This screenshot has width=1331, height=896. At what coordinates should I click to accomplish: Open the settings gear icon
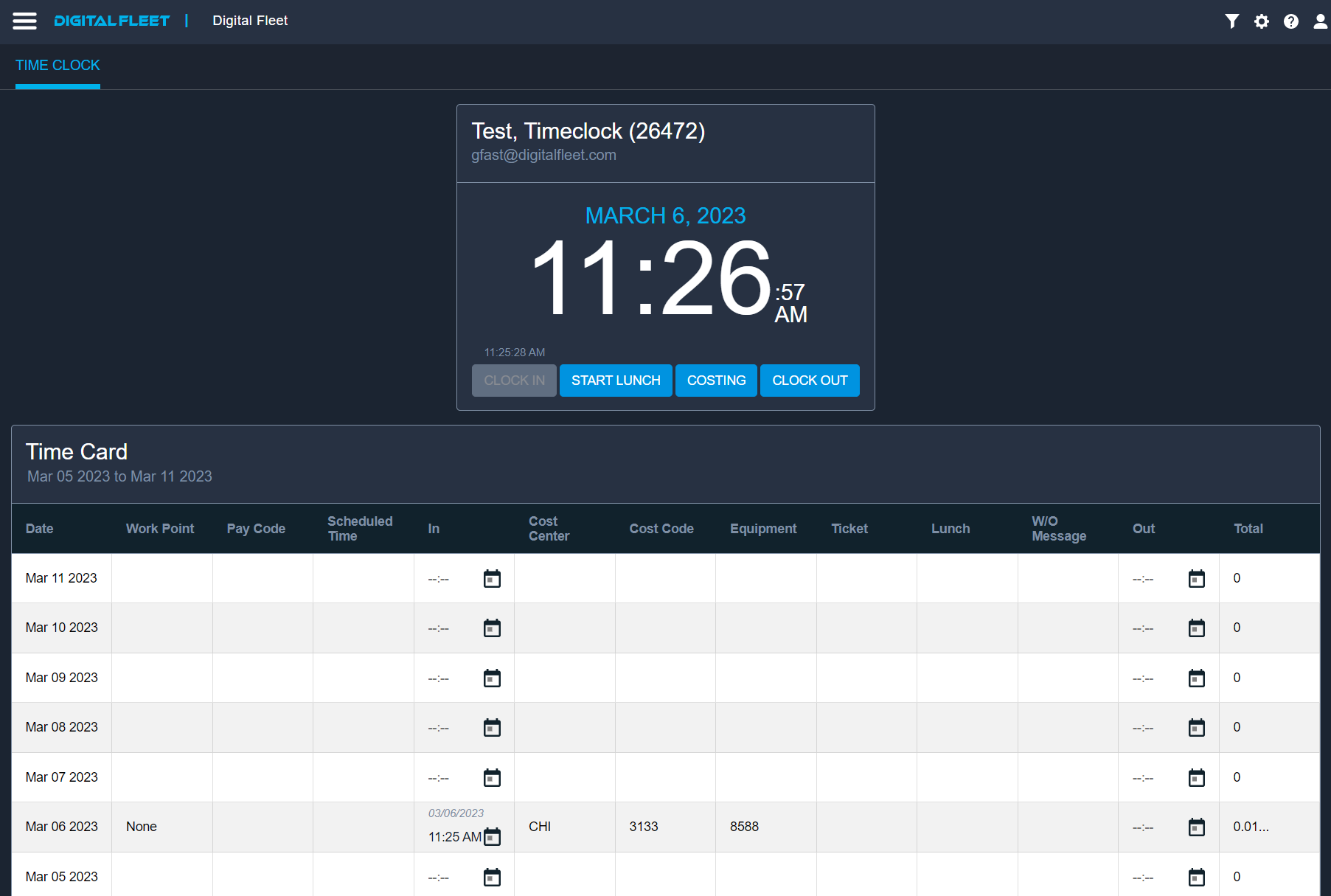pos(1262,21)
